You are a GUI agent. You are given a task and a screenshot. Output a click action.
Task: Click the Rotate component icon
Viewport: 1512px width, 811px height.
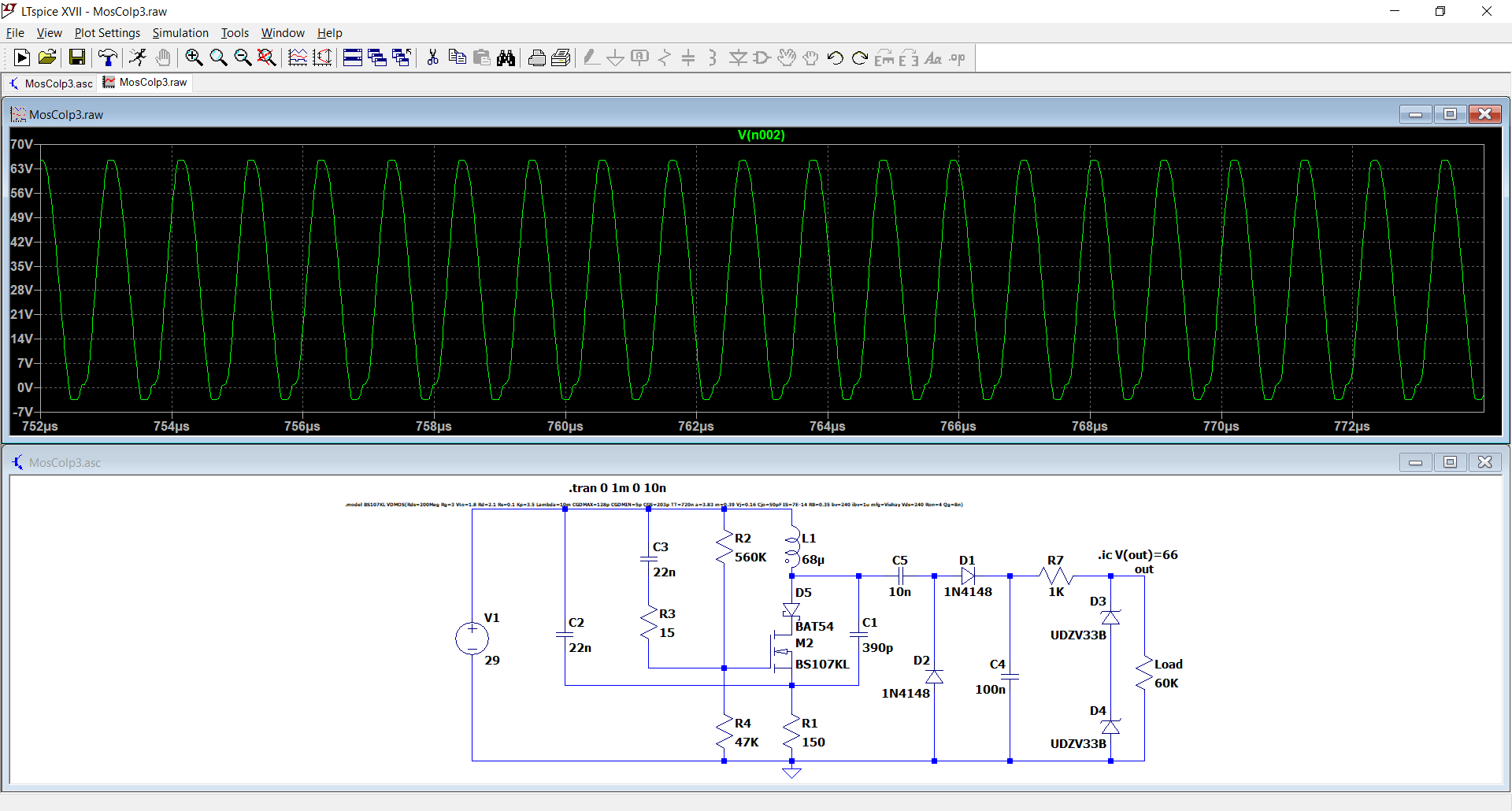tap(884, 57)
